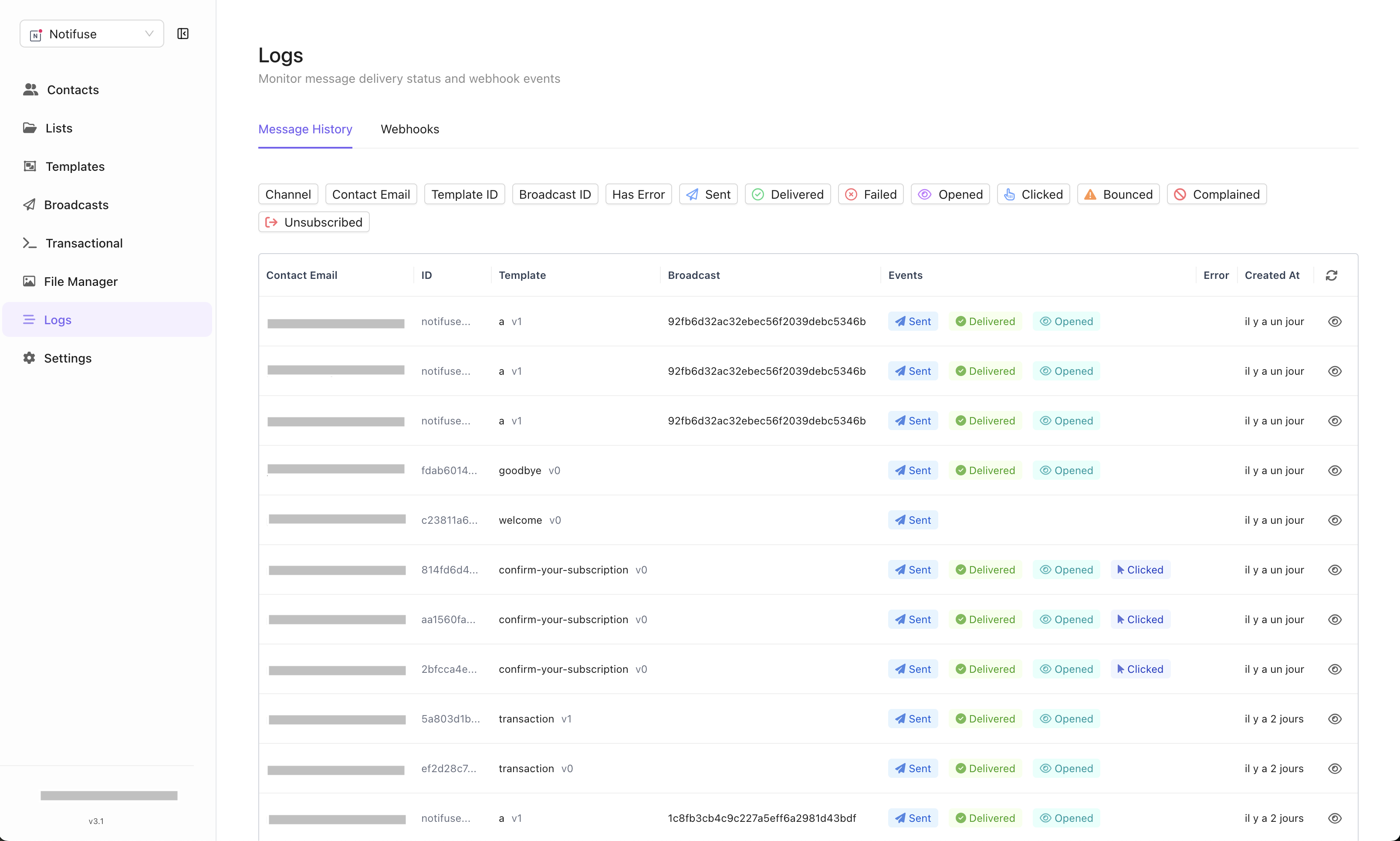This screenshot has width=1400, height=841.
Task: Preview message for broadcast 1c8fb3cb4c9c227a5eff6a2981d43bdf
Action: point(1335,818)
